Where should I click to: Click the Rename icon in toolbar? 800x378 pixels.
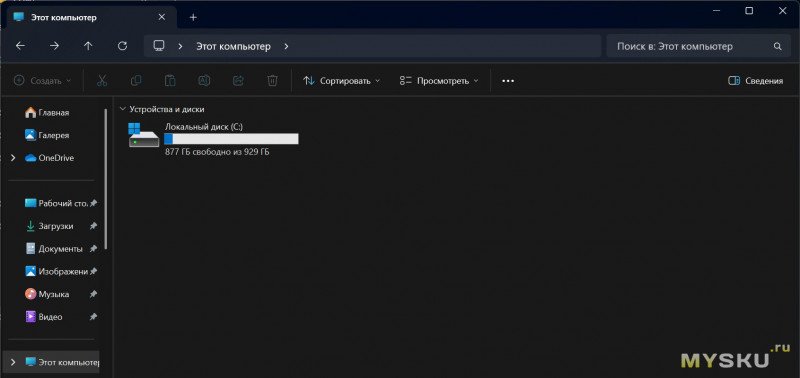204,81
